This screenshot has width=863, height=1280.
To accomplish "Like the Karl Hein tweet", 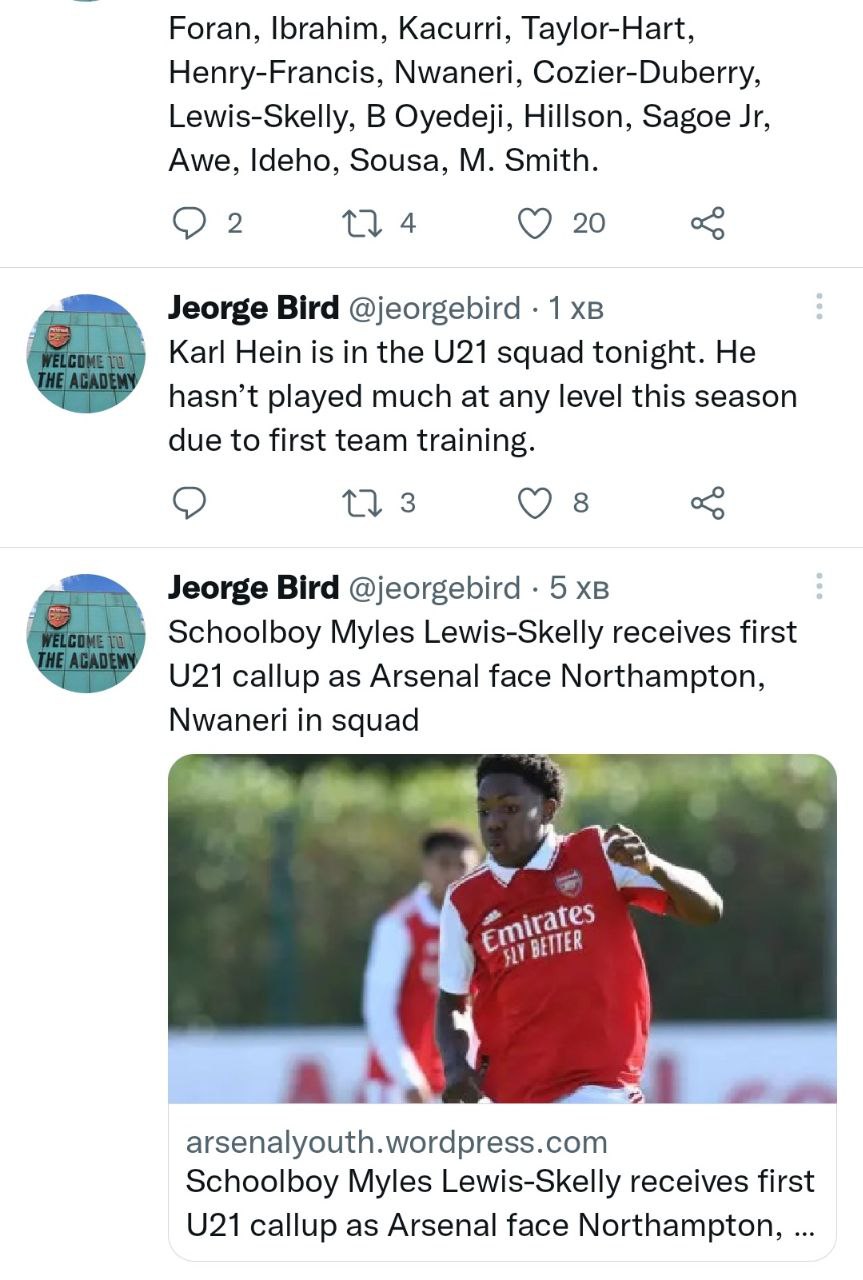I will 536,503.
